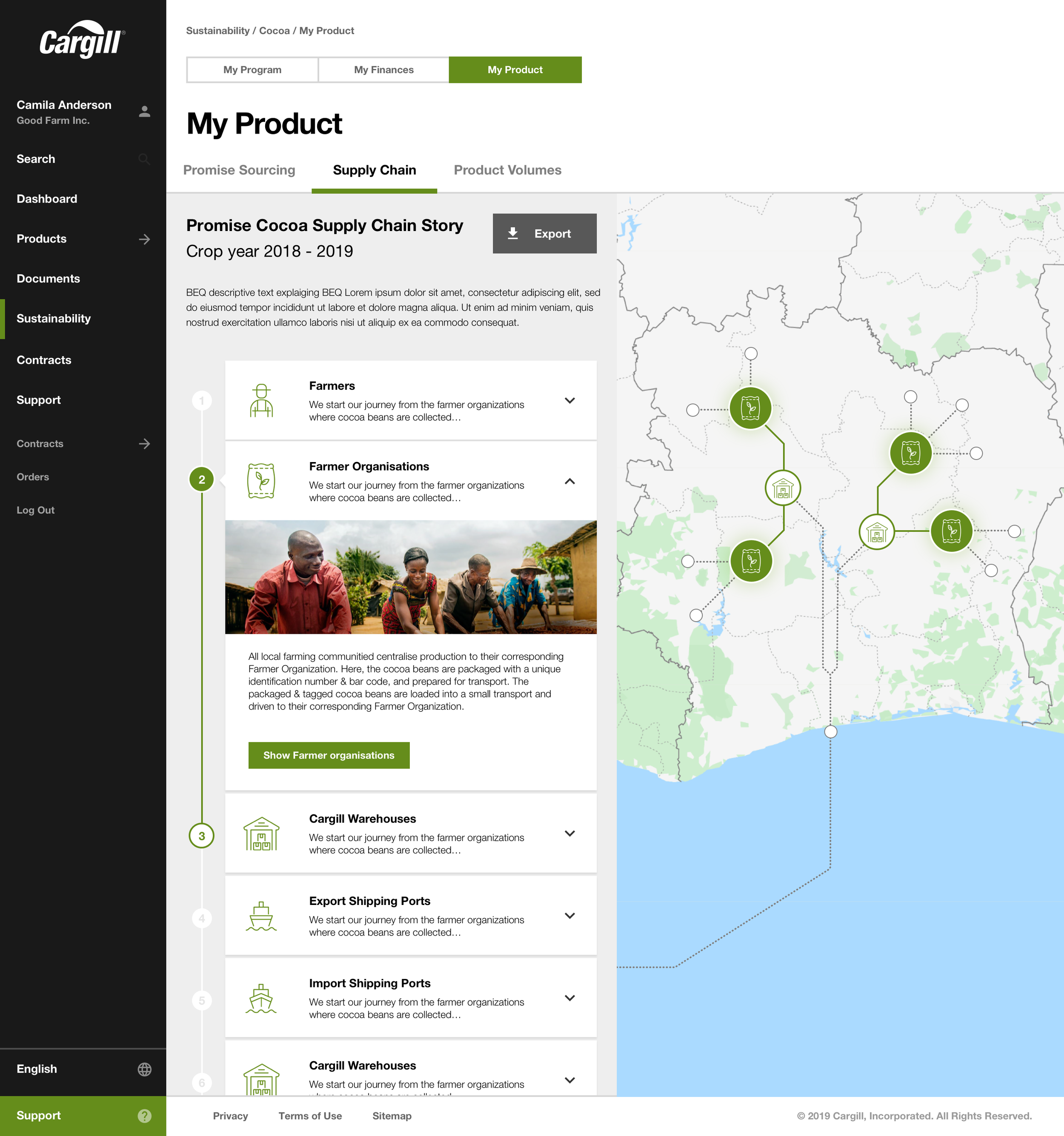
Task: Expand the secondary Contracts arrow above Orders
Action: click(145, 443)
